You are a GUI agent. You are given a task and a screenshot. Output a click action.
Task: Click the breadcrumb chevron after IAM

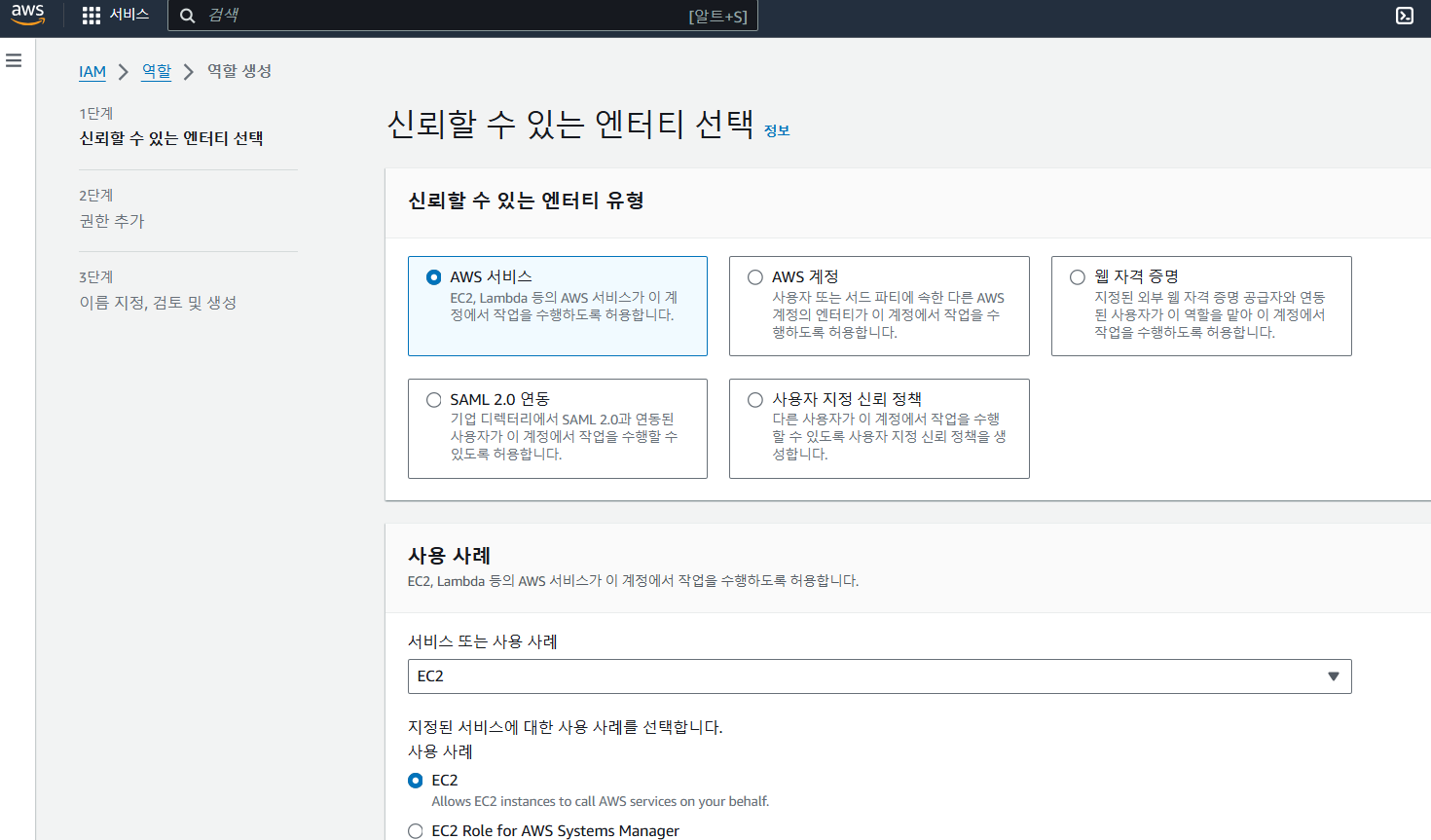click(x=124, y=72)
